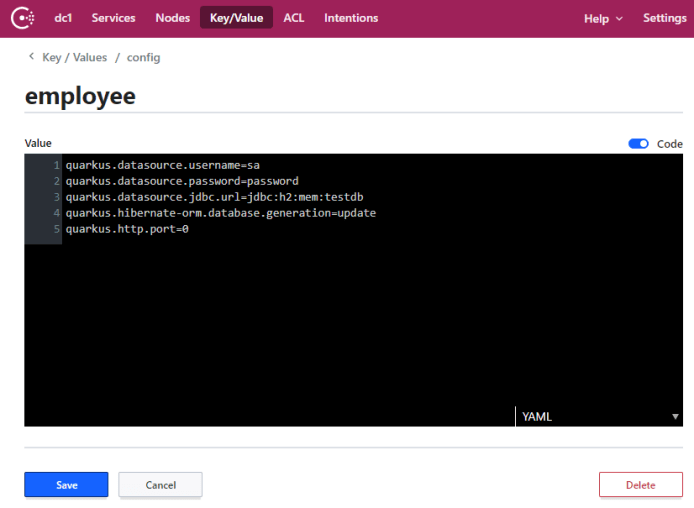The width and height of the screenshot is (694, 508).
Task: Cancel editing the key
Action: coord(160,485)
